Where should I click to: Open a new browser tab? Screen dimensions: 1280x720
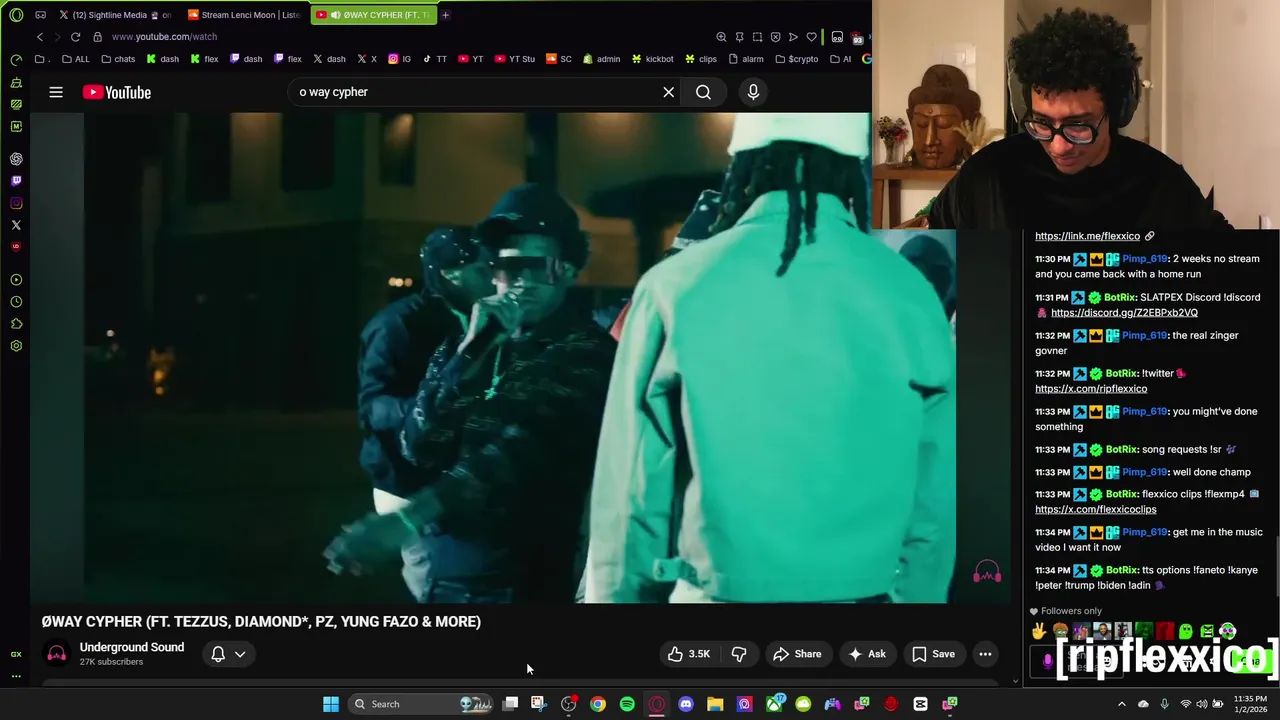point(445,15)
